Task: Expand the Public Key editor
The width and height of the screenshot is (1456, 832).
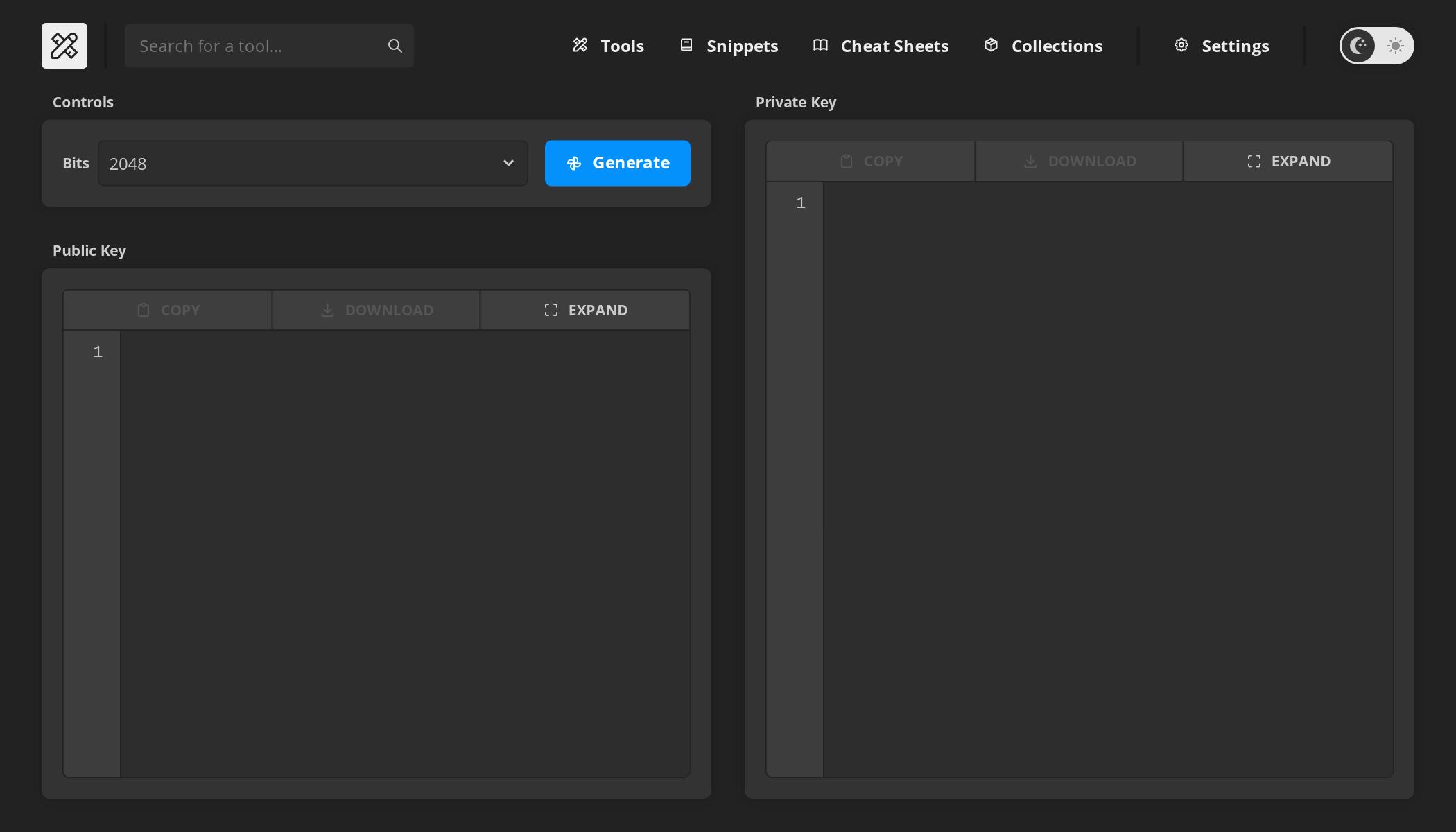Action: pos(585,310)
